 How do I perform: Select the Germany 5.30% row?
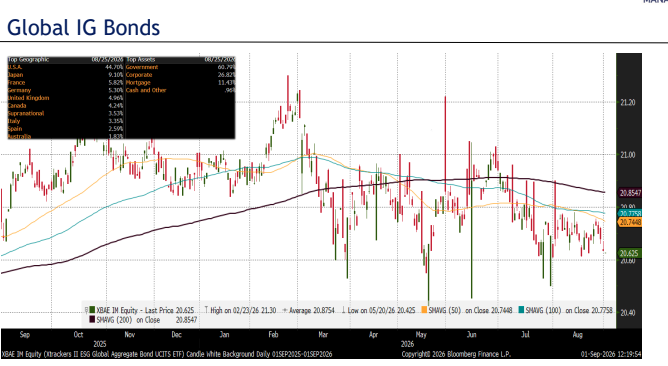(x=66, y=90)
